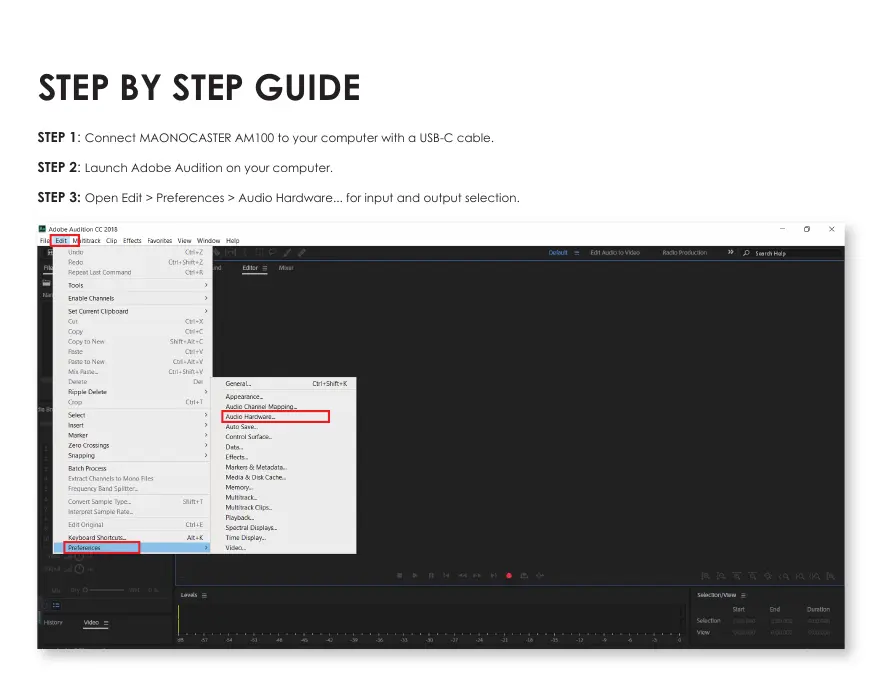The height and width of the screenshot is (692, 890).
Task: Select the Paint Brush tool icon
Action: 288,252
